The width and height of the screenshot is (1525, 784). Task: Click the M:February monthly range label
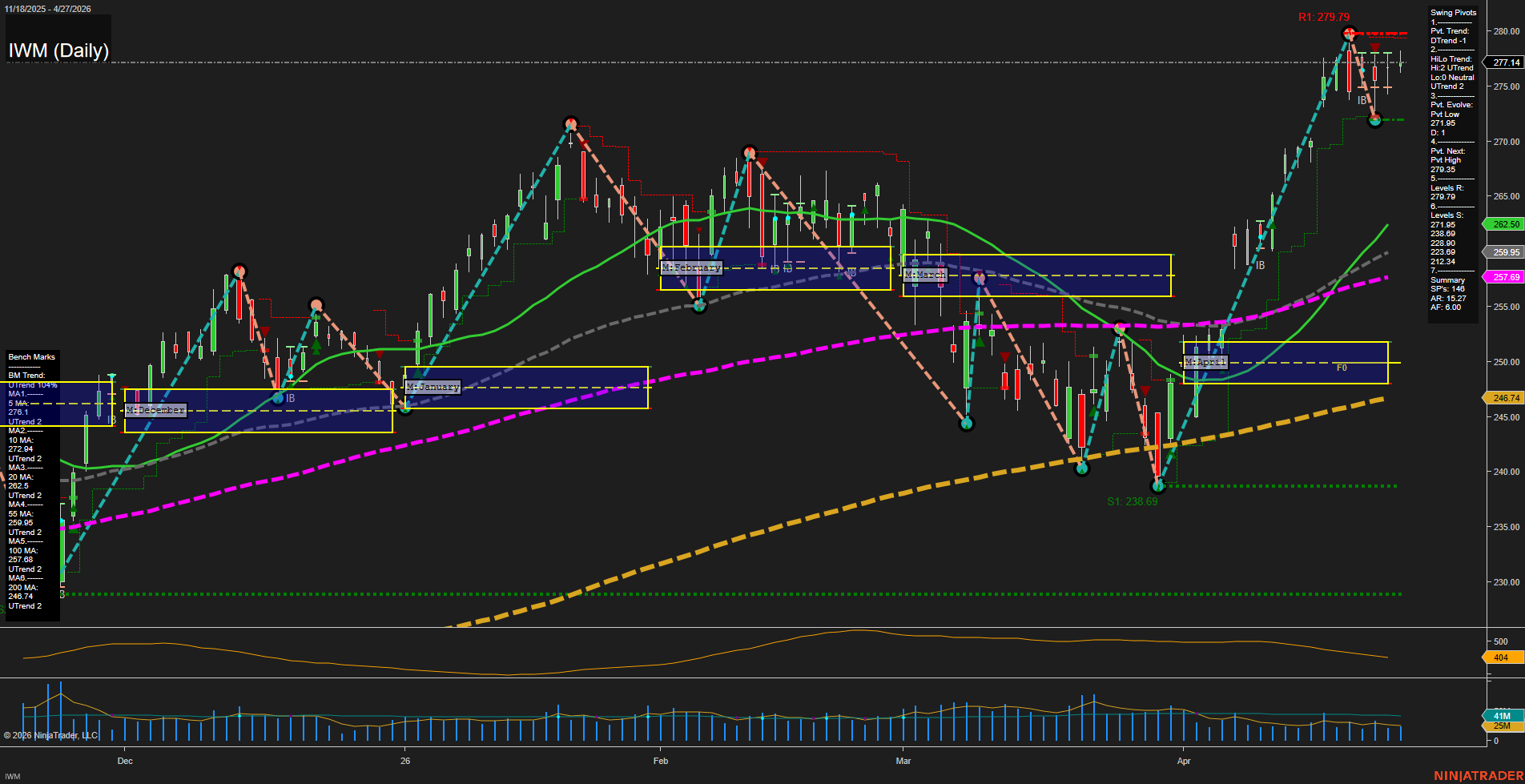(x=691, y=267)
